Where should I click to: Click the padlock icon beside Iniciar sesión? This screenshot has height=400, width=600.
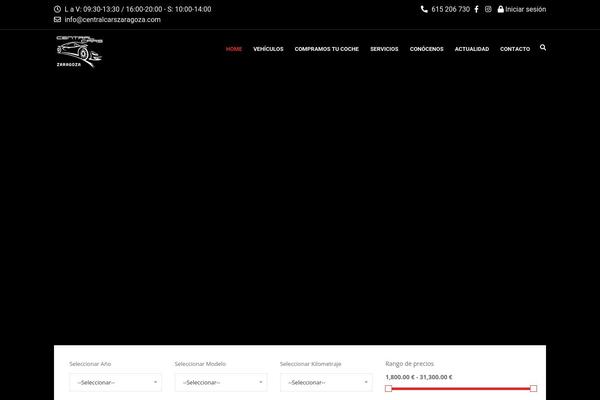pyautogui.click(x=501, y=9)
